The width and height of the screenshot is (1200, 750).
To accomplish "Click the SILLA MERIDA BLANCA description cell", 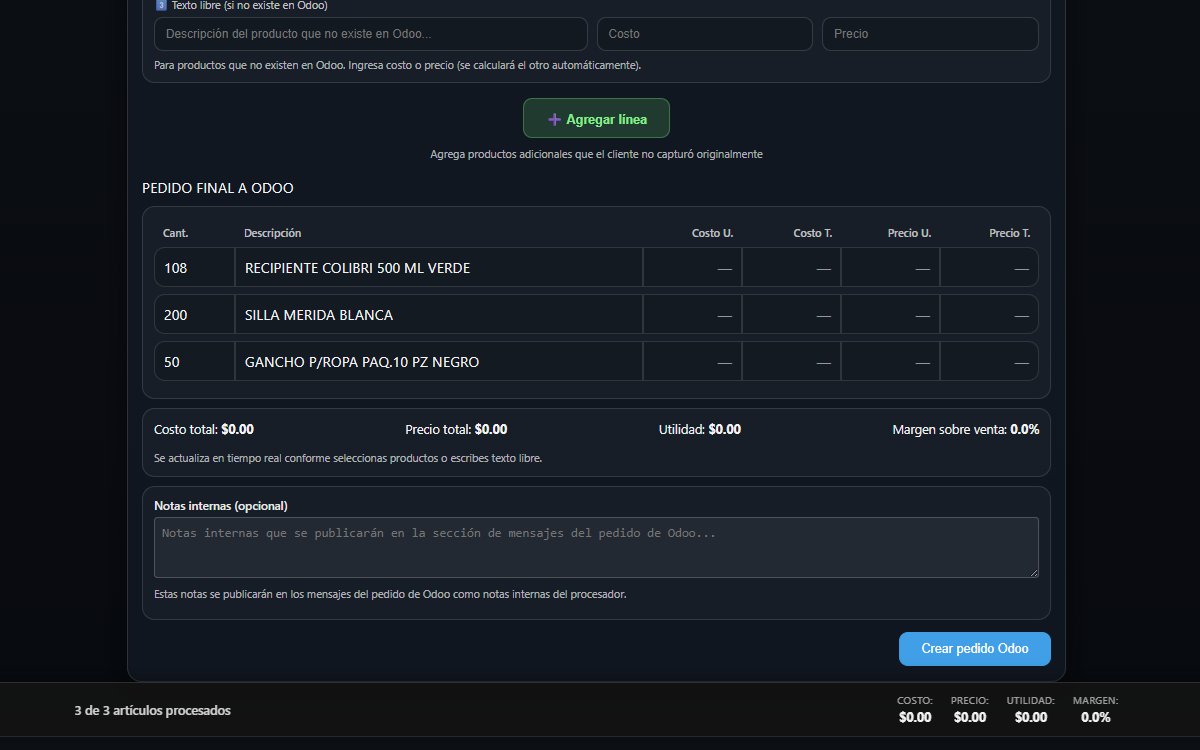I will point(438,315).
